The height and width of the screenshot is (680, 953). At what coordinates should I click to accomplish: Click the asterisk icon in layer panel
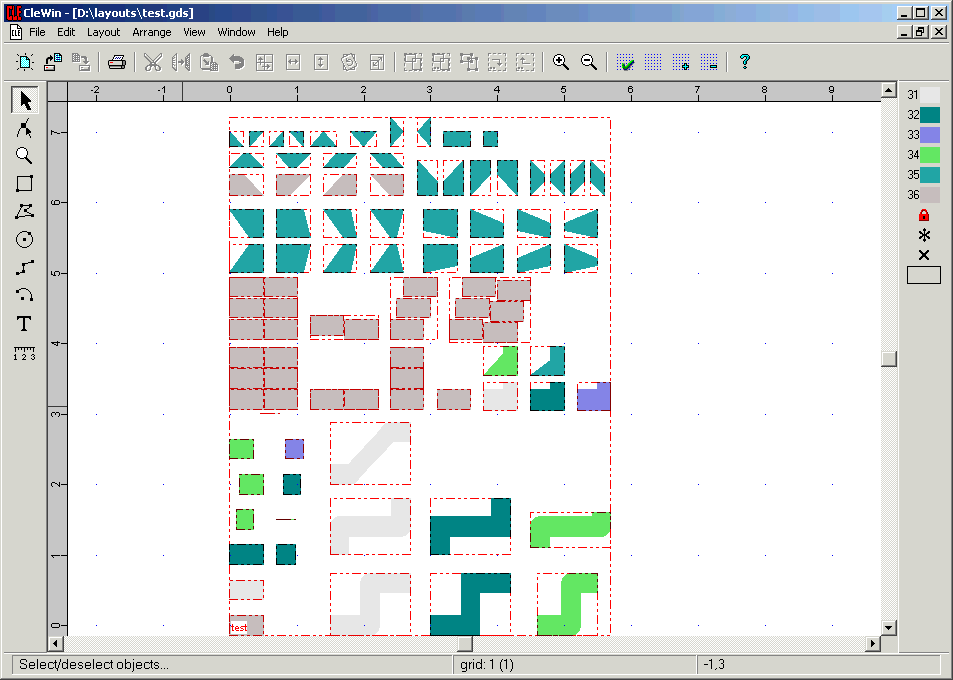tap(924, 235)
